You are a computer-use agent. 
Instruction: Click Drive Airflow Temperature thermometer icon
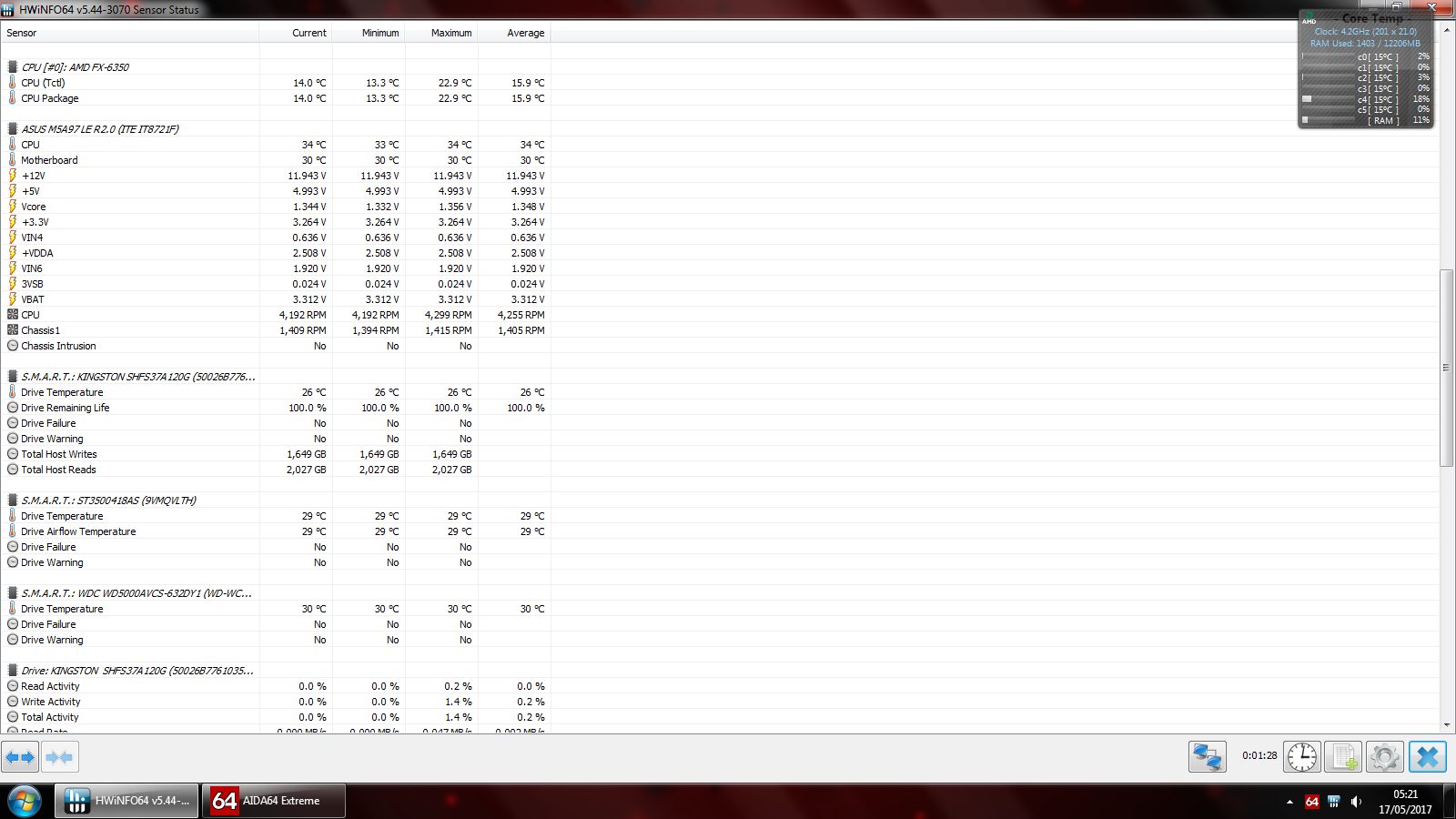click(x=13, y=531)
